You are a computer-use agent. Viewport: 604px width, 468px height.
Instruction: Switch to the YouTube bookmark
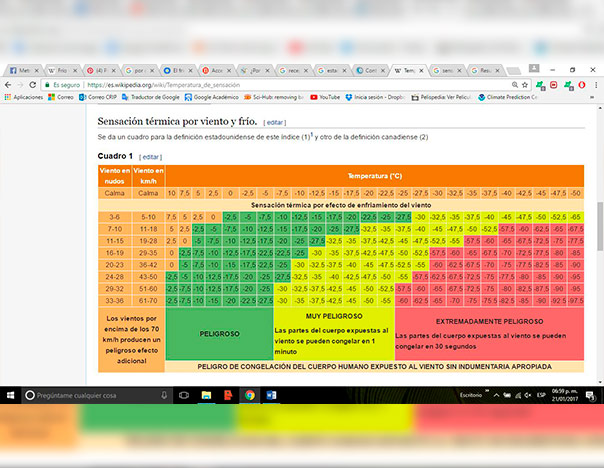[325, 98]
